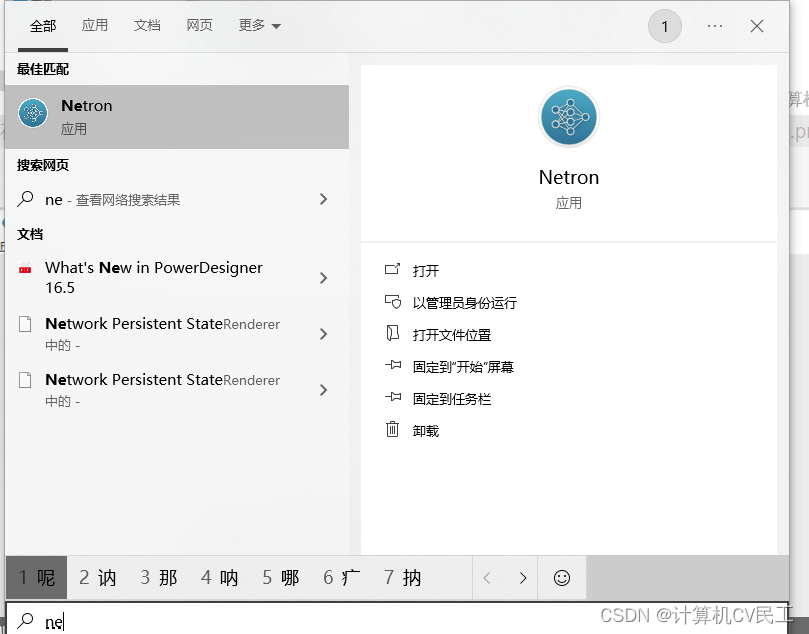
Task: Click the first 'Network Persistent State' document result
Action: (160, 333)
